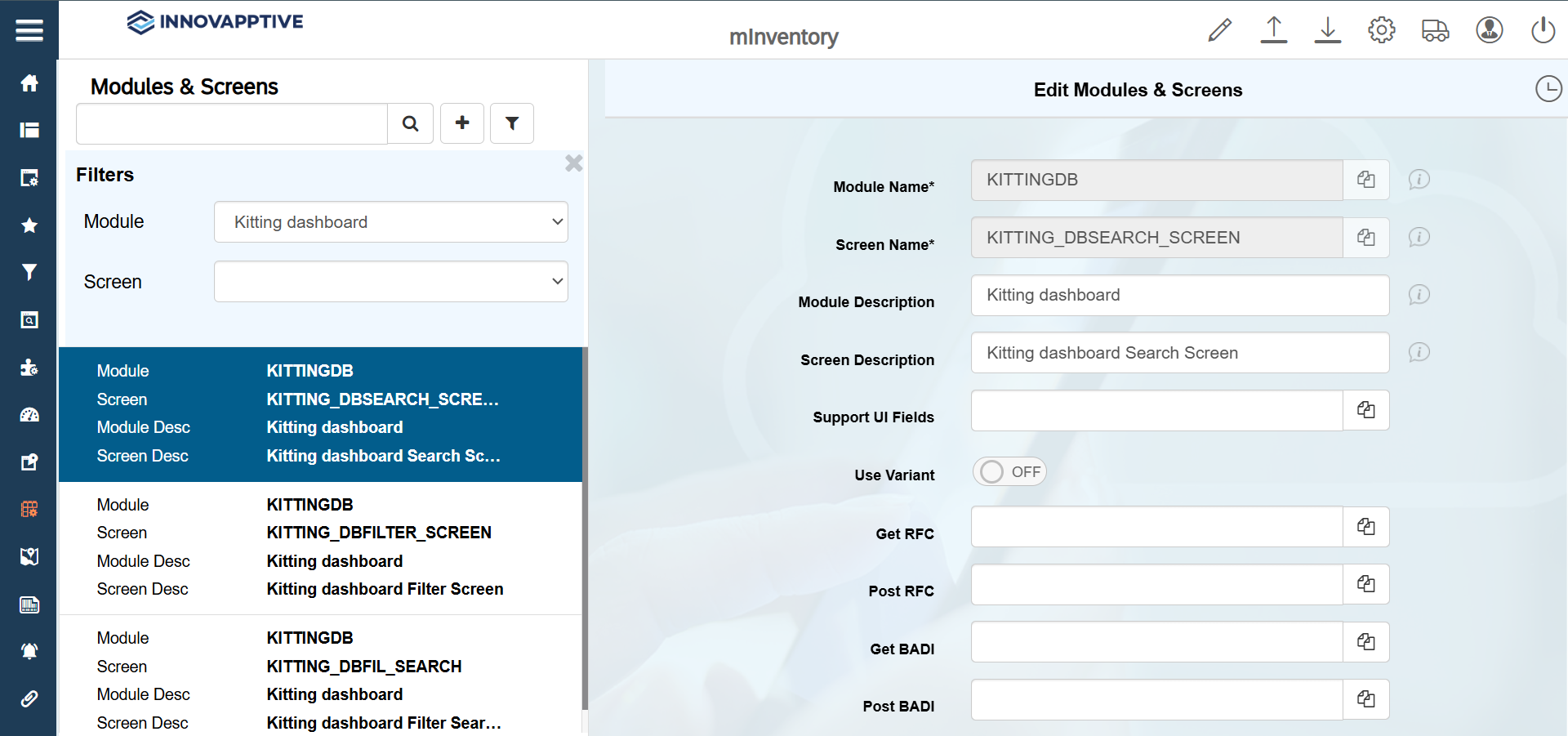Image resolution: width=1568 pixels, height=736 pixels.
Task: Open the favorites star in sidebar
Action: pyautogui.click(x=29, y=225)
